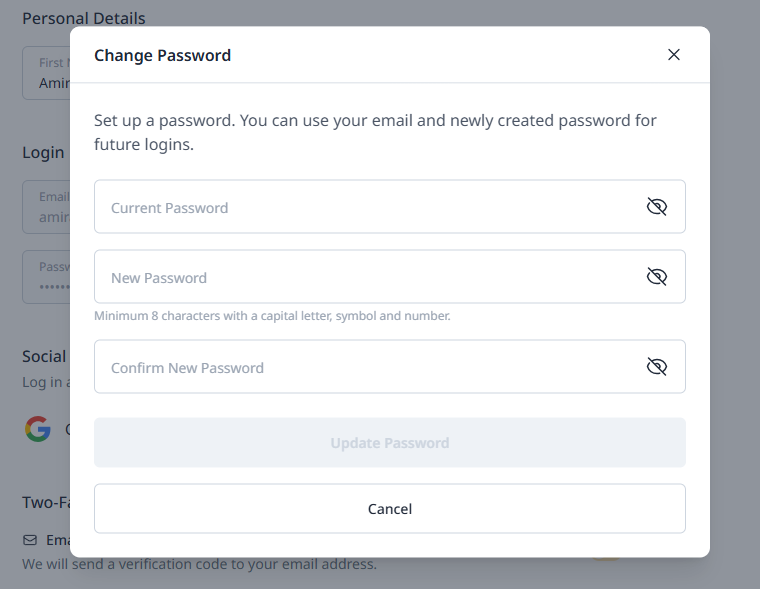
Task: Click the Google logo icon
Action: click(x=38, y=429)
